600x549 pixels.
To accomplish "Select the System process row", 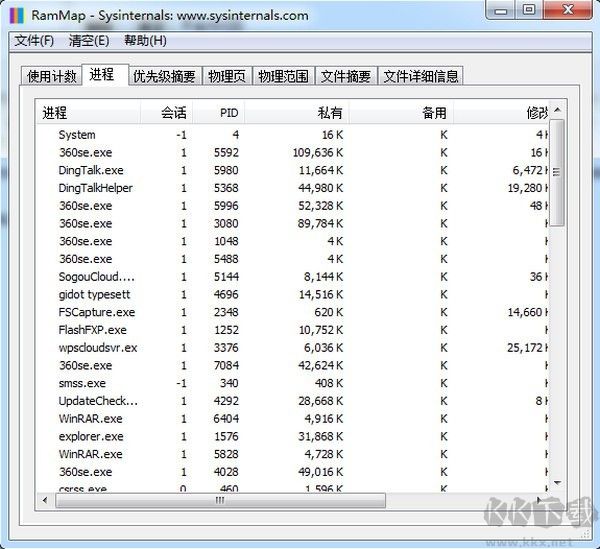I will (x=293, y=135).
